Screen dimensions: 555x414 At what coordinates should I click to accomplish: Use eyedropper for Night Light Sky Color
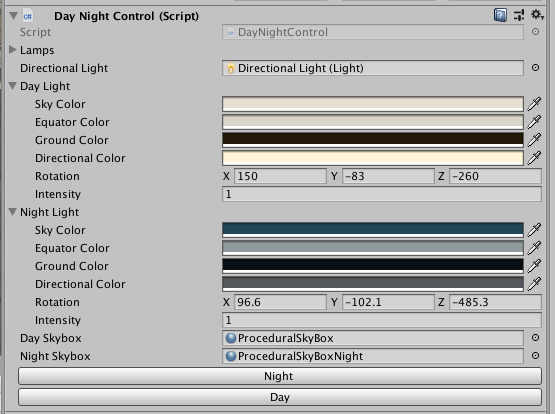534,230
